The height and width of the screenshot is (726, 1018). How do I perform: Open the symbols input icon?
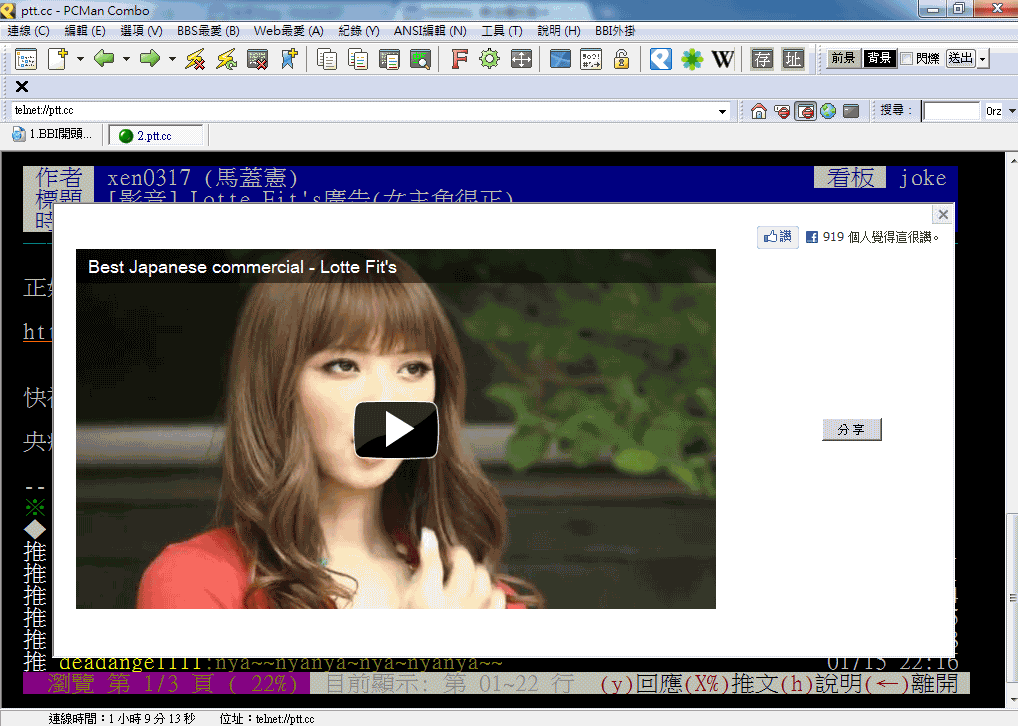pos(591,59)
